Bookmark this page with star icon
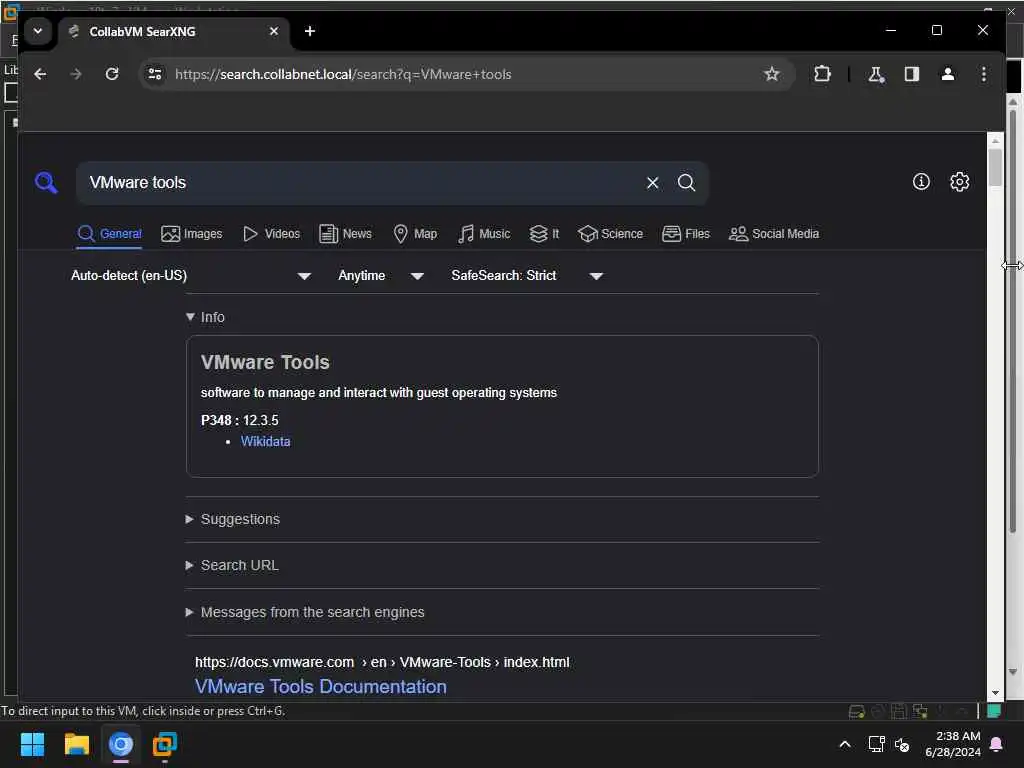 click(x=772, y=74)
